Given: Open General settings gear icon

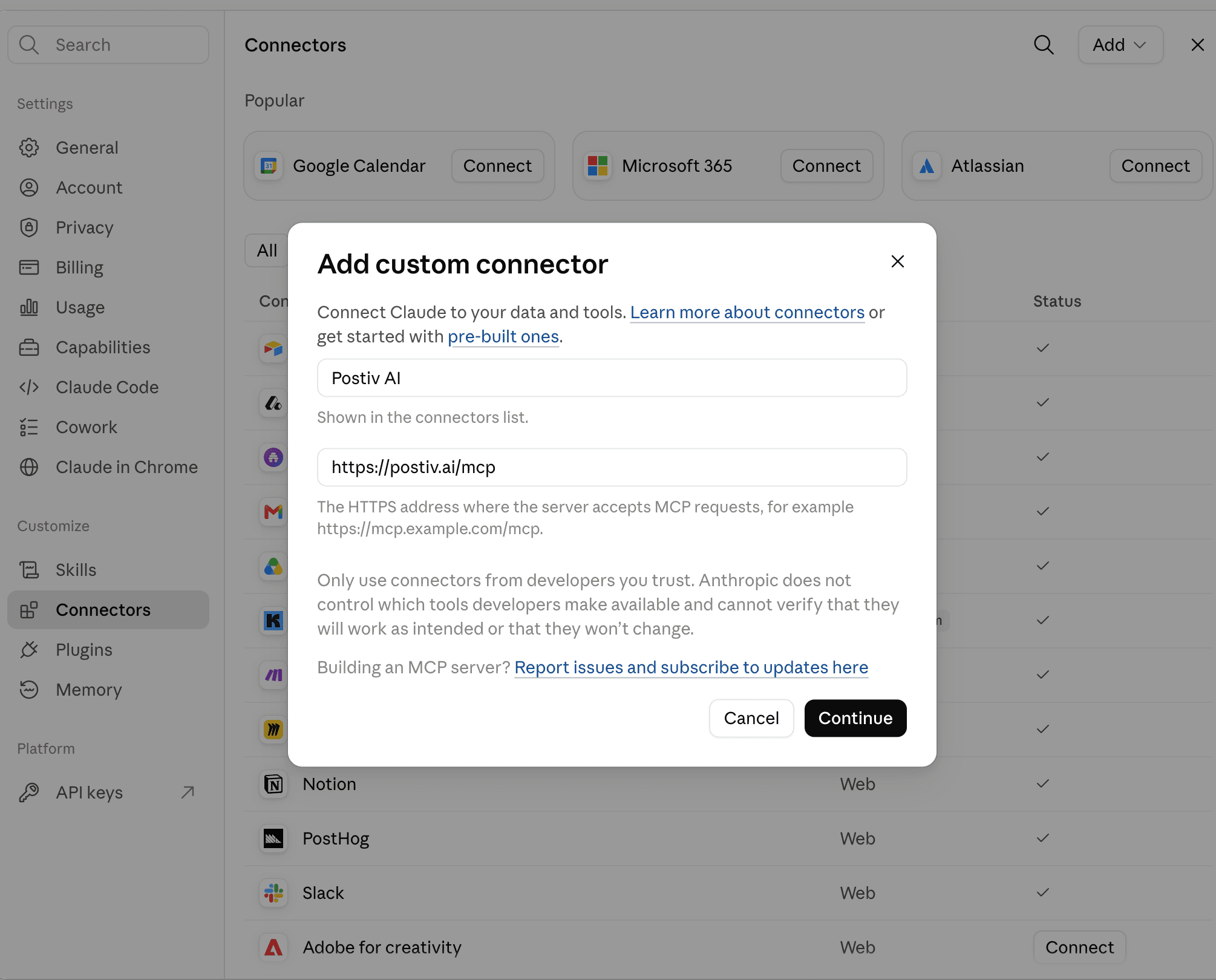Looking at the screenshot, I should pyautogui.click(x=29, y=148).
